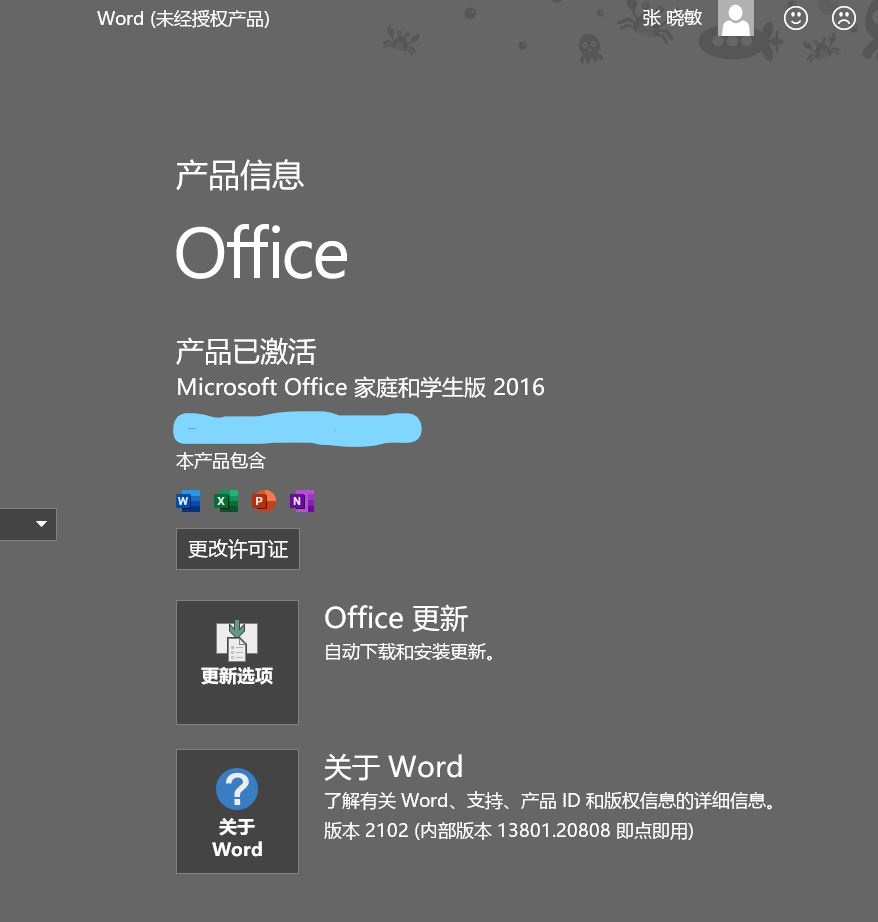
Task: Click the Office 更新 heading
Action: pos(396,618)
